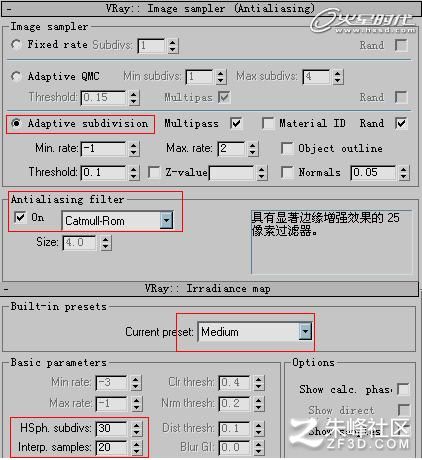Toggle the Antialiasing filter On checkbox
Image resolution: width=422 pixels, height=460 pixels.
[20, 218]
